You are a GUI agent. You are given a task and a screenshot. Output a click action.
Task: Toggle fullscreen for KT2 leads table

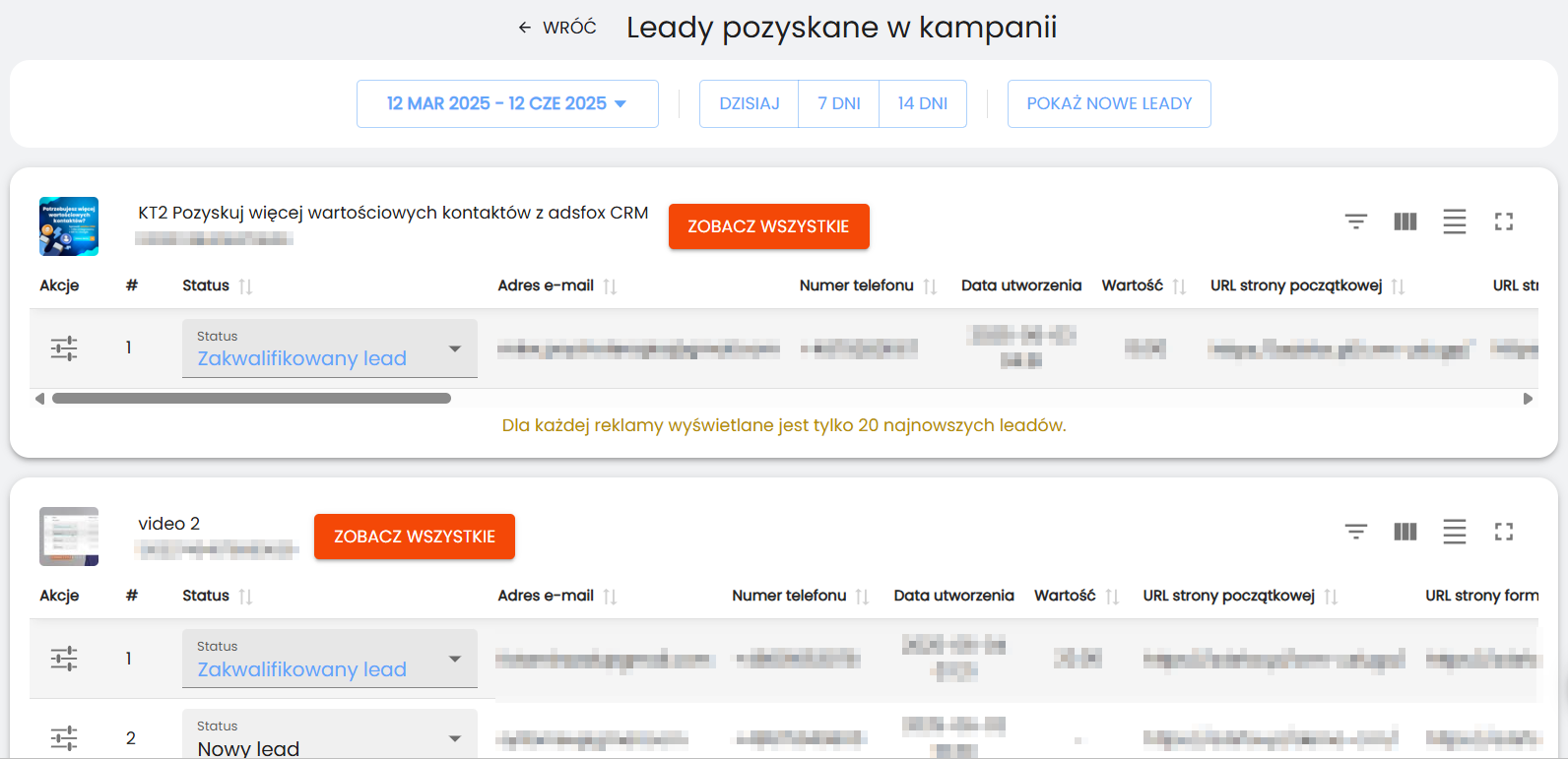click(x=1504, y=221)
